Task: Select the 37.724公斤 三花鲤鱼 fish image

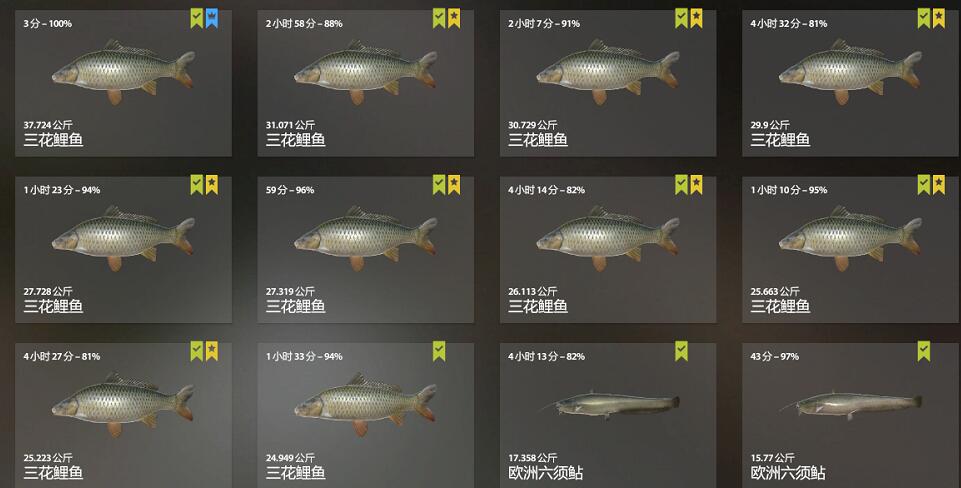Action: (124, 72)
